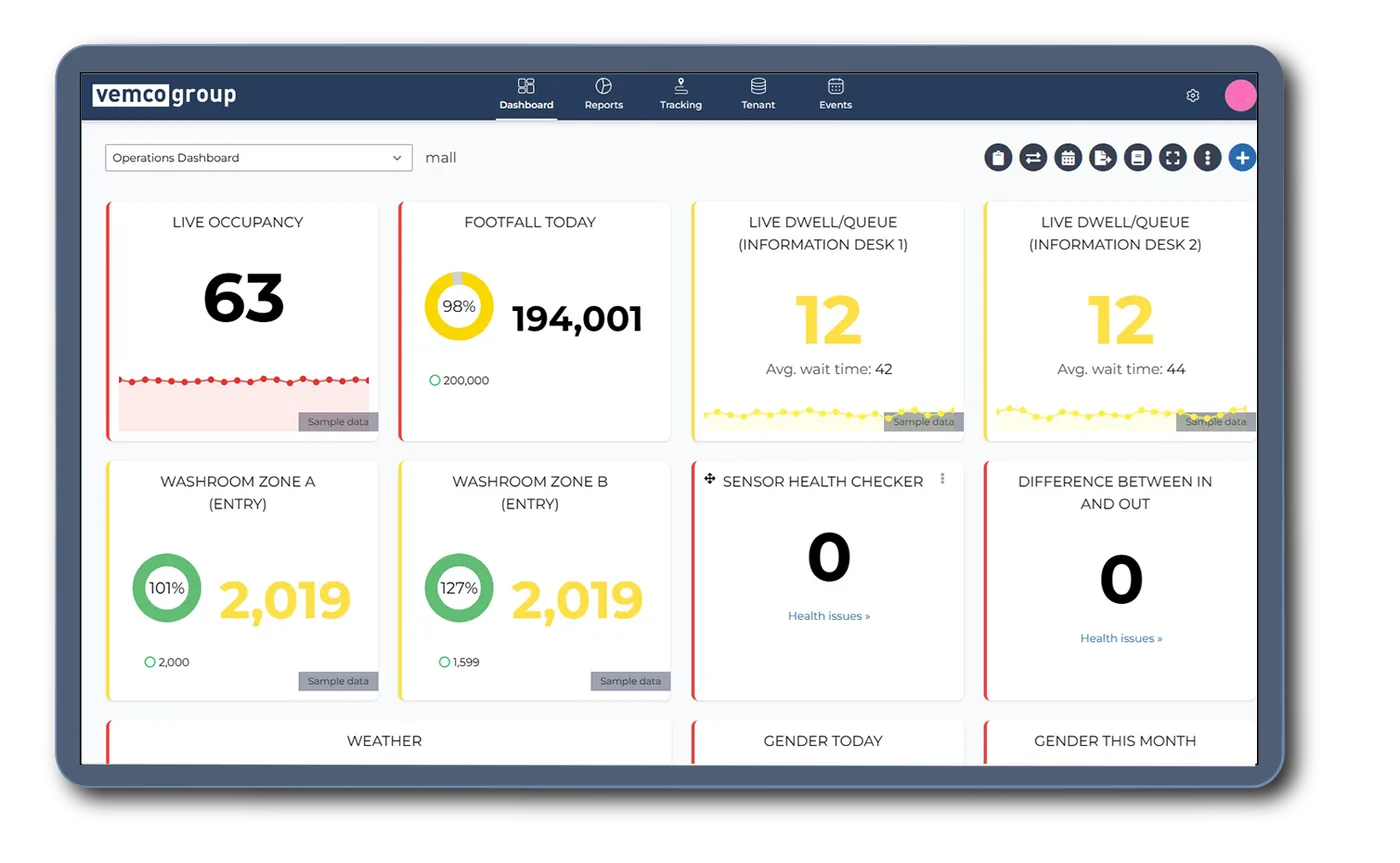Open the Dashboard tab

coord(527,94)
